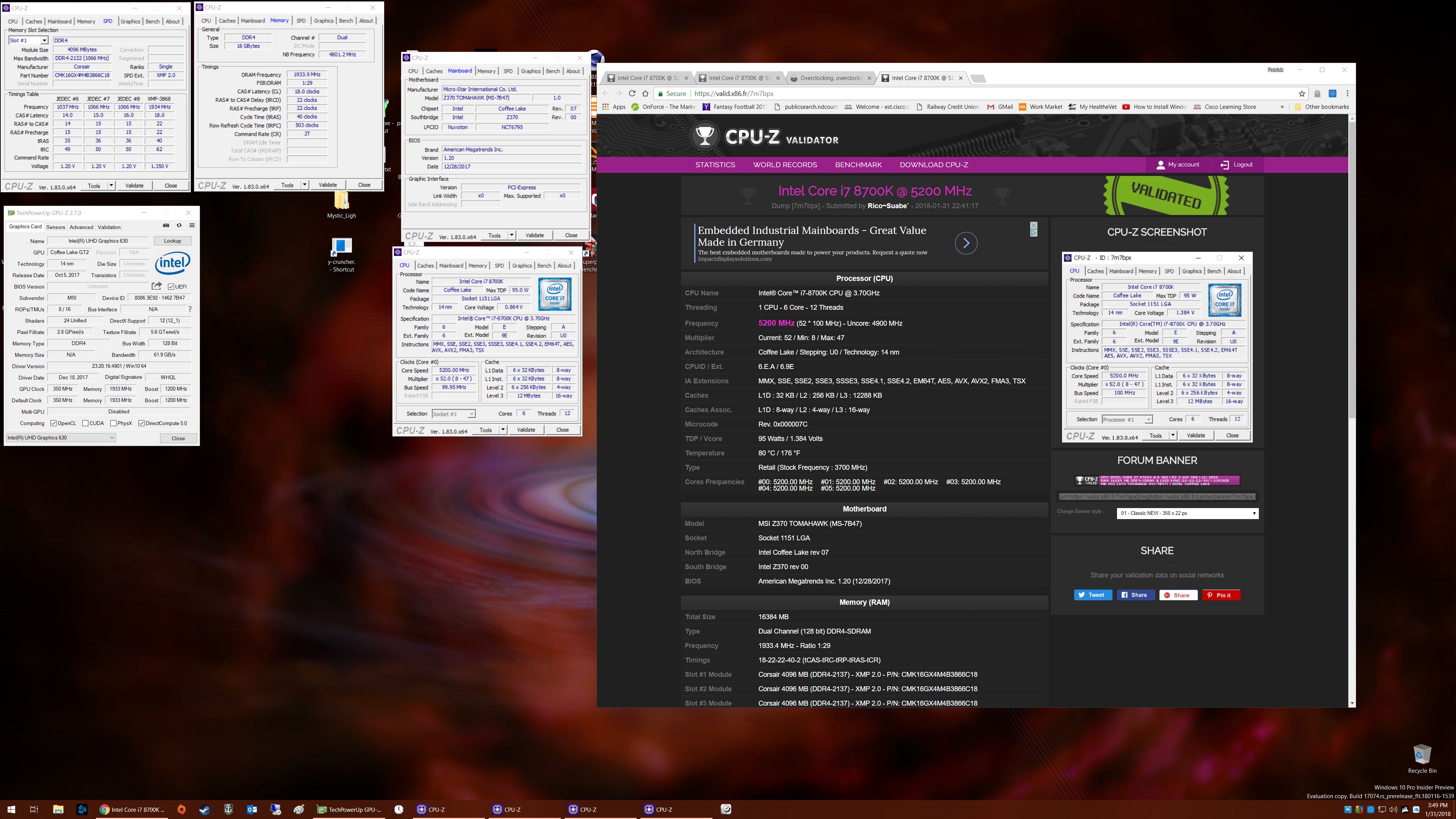Viewport: 1456px width, 819px height.
Task: Toggle the PhysX checkbox
Action: (113, 423)
